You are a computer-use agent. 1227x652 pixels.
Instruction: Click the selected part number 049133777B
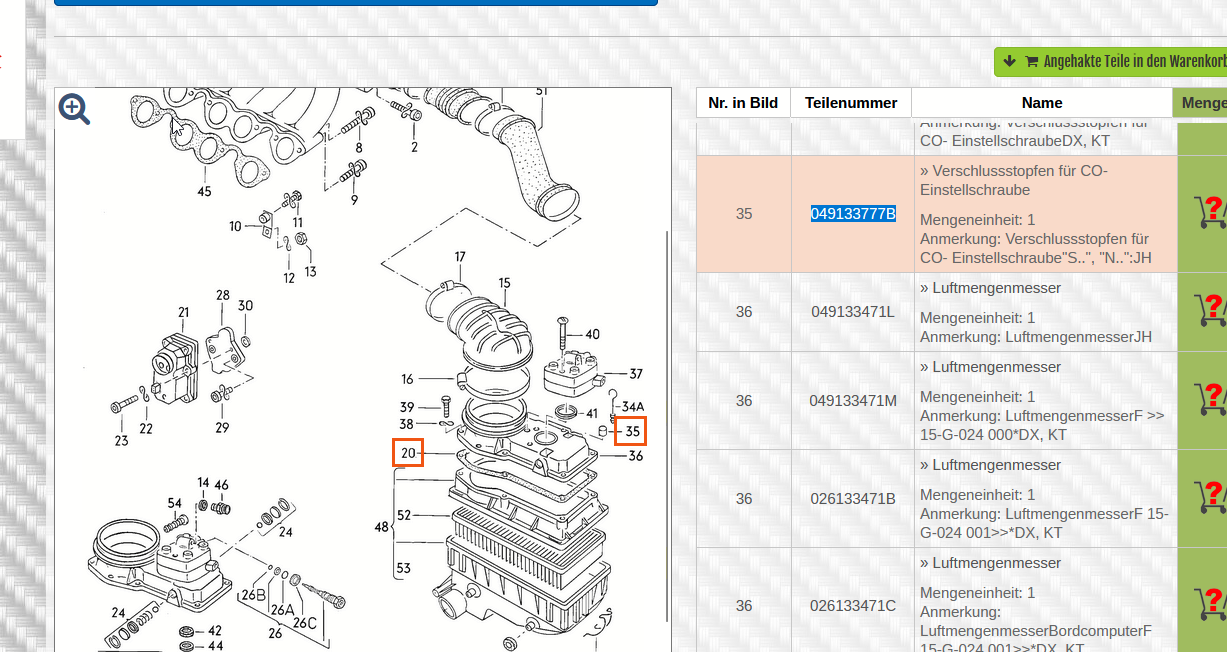click(852, 214)
